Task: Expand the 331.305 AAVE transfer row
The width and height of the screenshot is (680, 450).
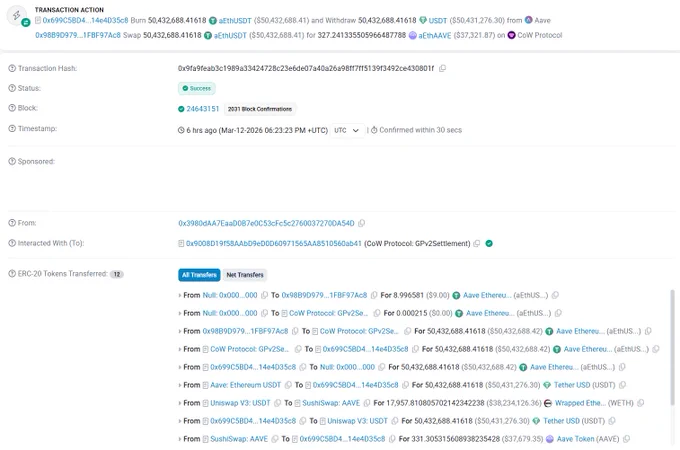Action: 180,439
